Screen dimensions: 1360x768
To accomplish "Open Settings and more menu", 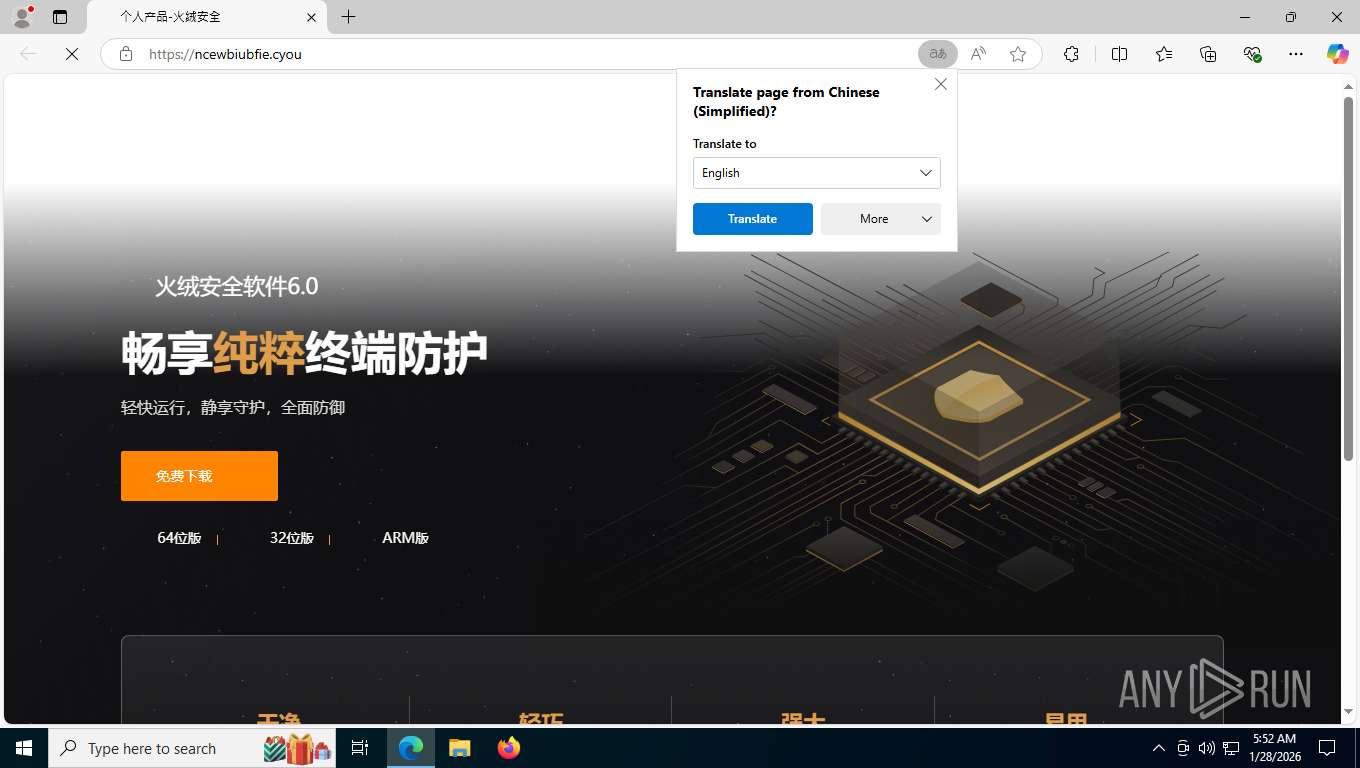I will pyautogui.click(x=1296, y=54).
